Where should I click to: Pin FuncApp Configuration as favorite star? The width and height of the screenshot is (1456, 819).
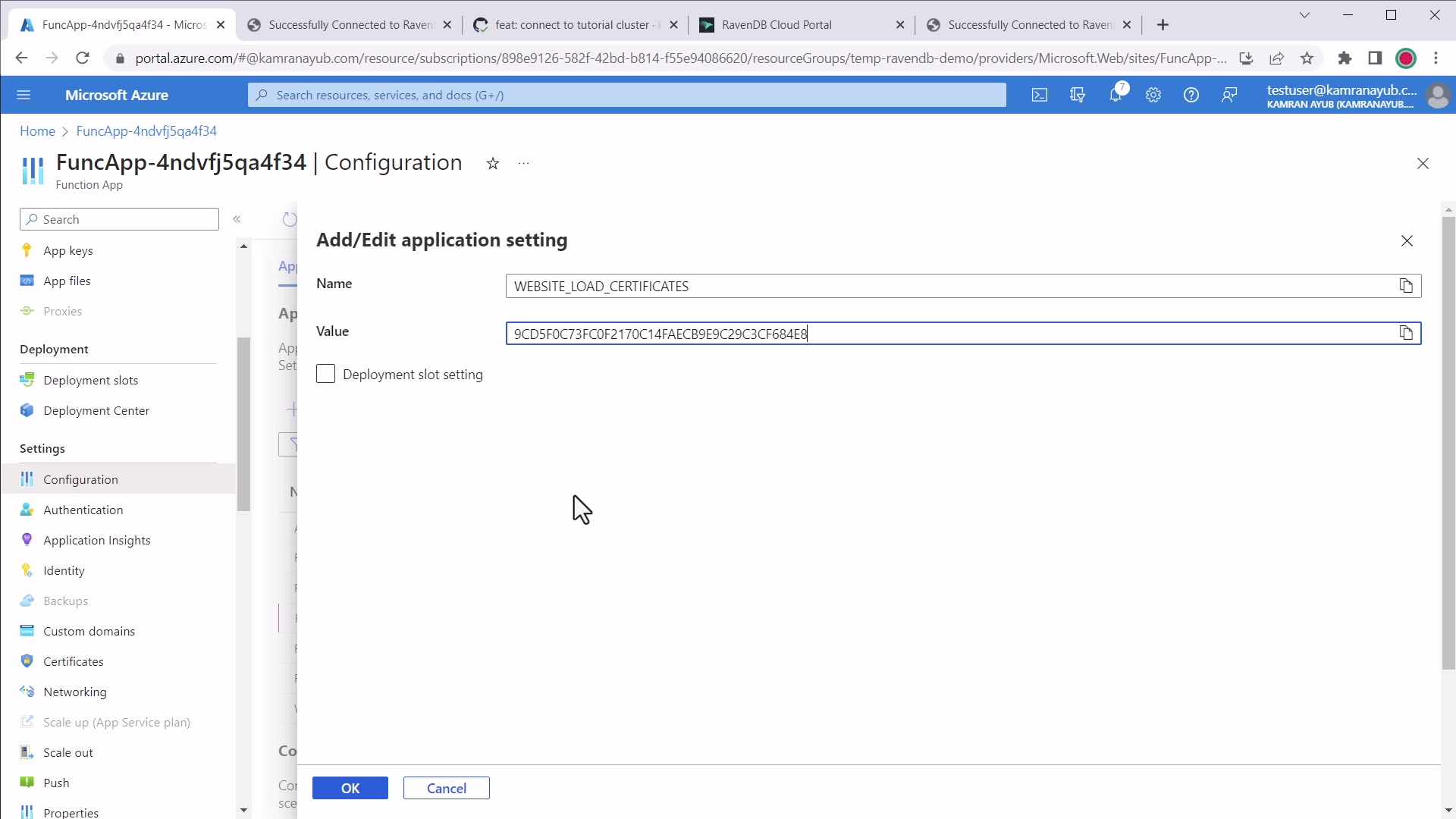(x=493, y=164)
